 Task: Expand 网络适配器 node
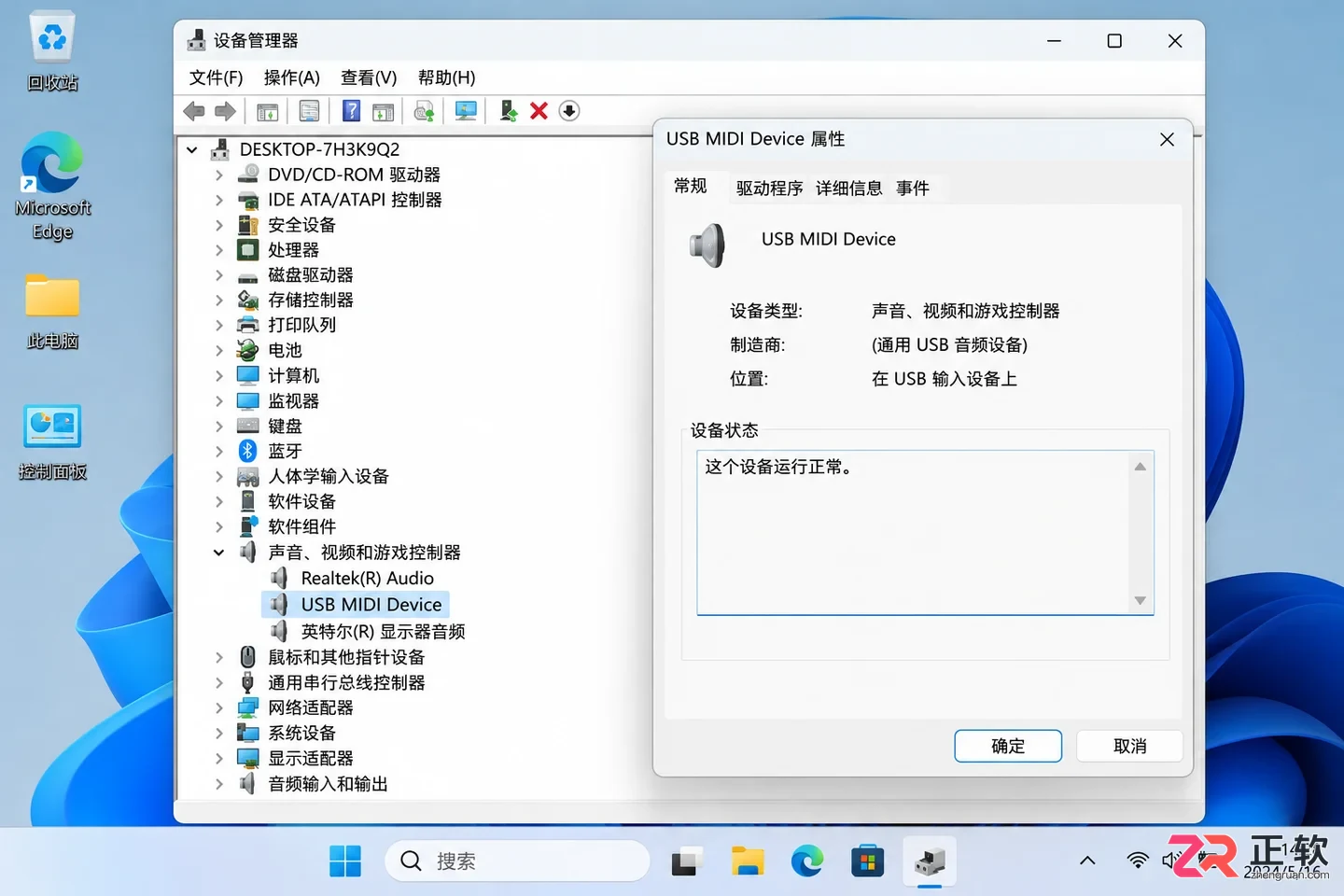tap(218, 707)
